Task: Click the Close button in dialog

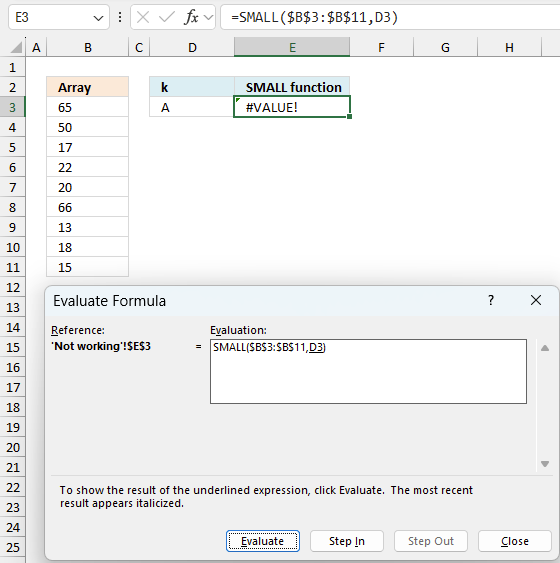Action: tap(515, 541)
